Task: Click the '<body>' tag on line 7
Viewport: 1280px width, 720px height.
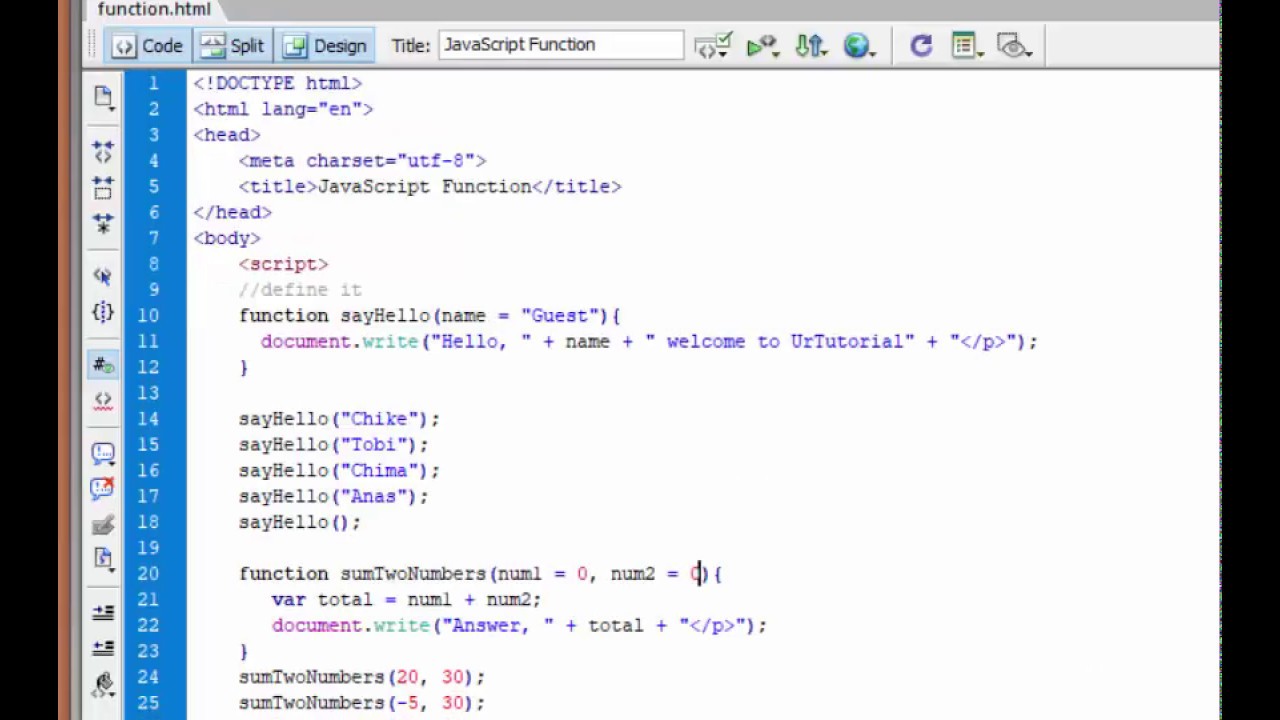Action: click(x=227, y=238)
